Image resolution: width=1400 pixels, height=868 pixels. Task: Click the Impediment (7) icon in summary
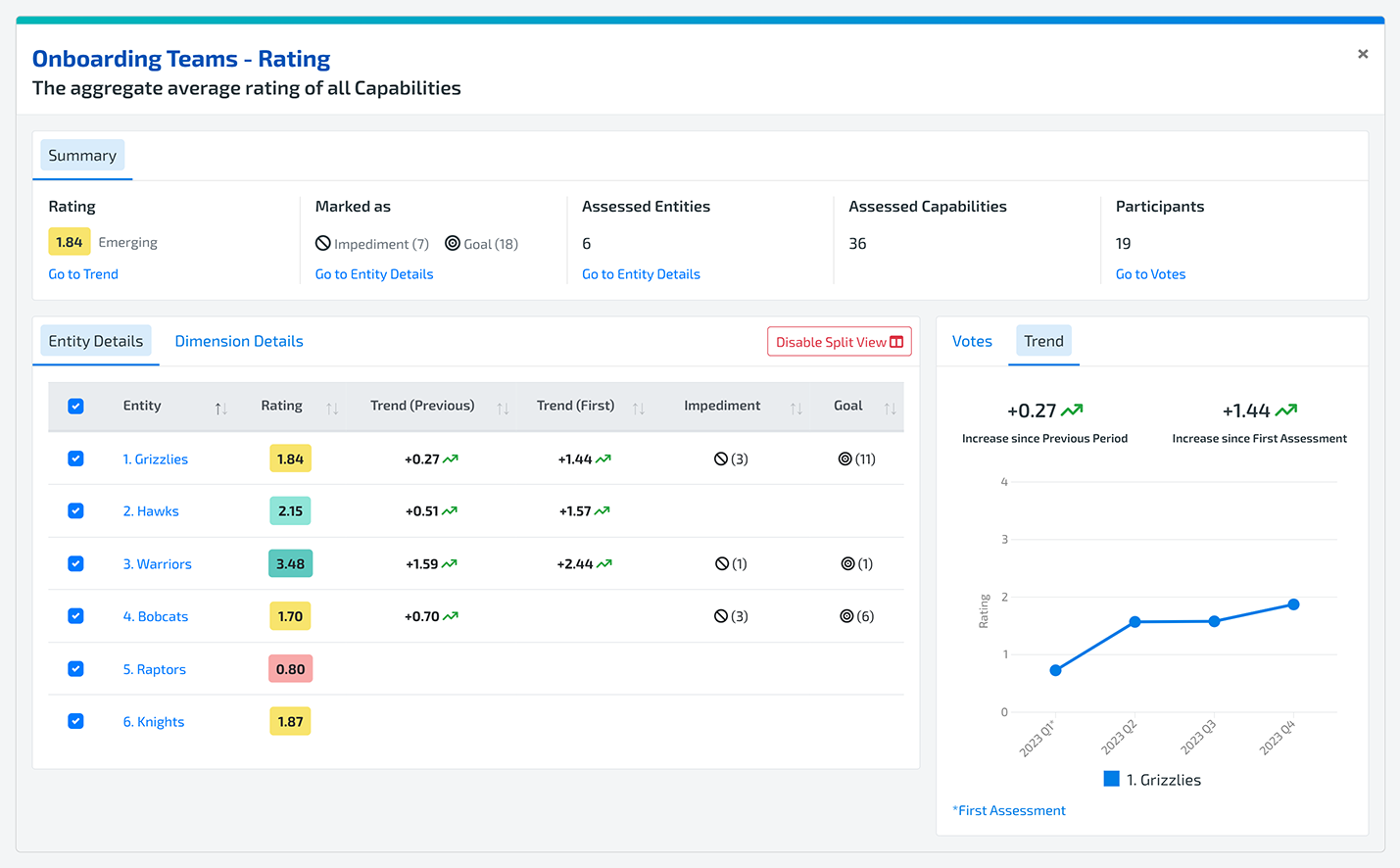(x=323, y=243)
